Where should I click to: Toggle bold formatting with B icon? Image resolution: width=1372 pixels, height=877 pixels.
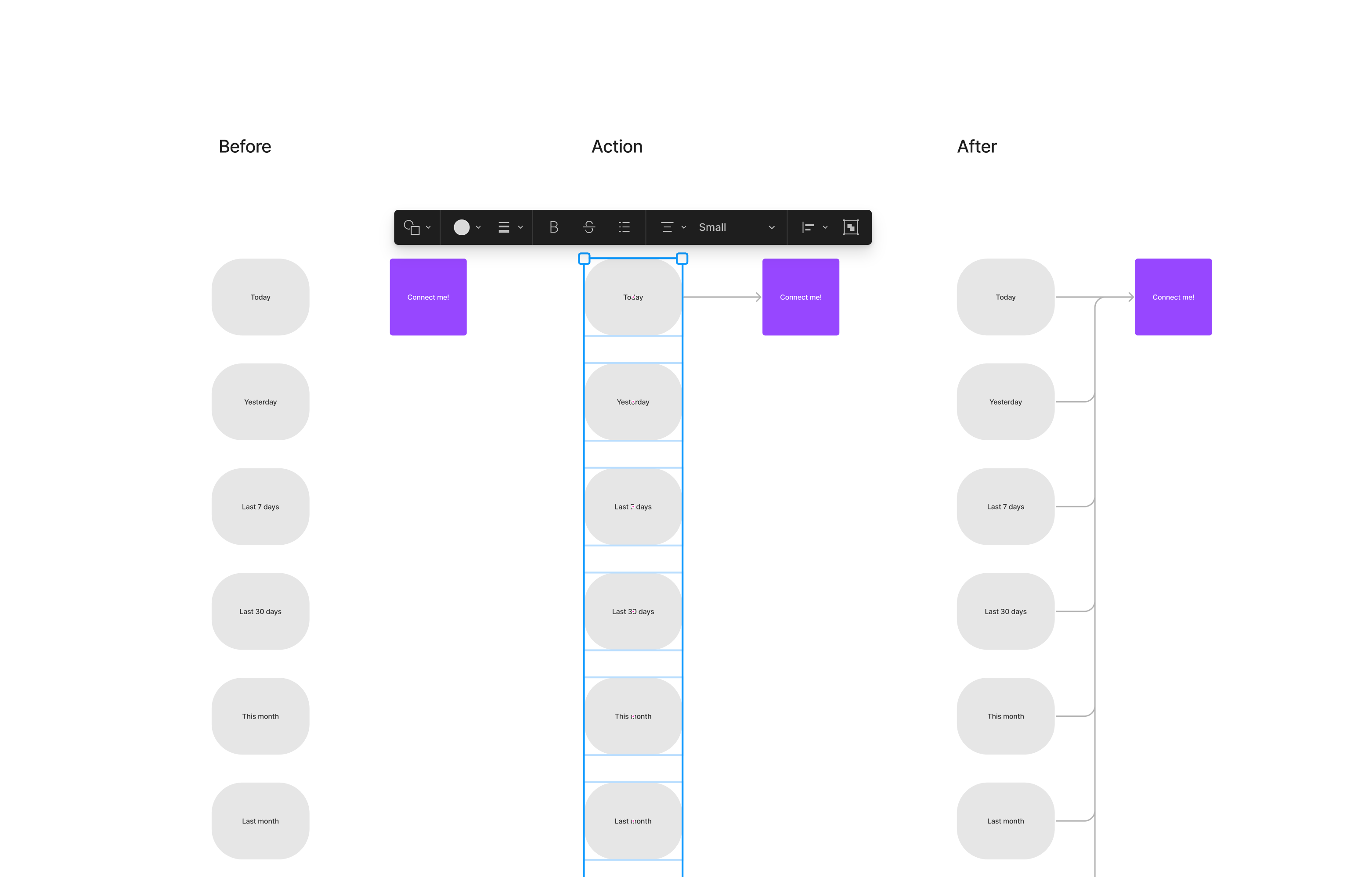coord(554,227)
